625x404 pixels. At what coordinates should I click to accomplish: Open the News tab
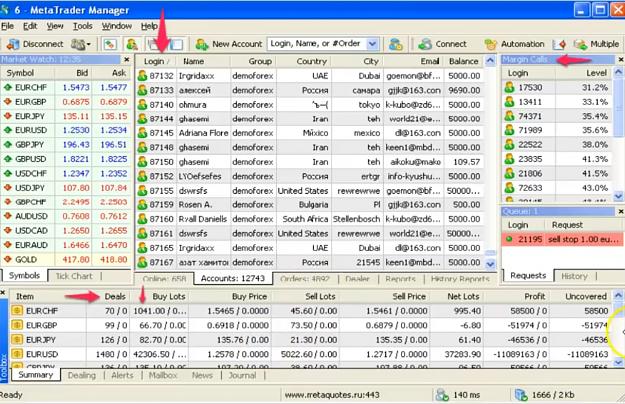coord(202,375)
